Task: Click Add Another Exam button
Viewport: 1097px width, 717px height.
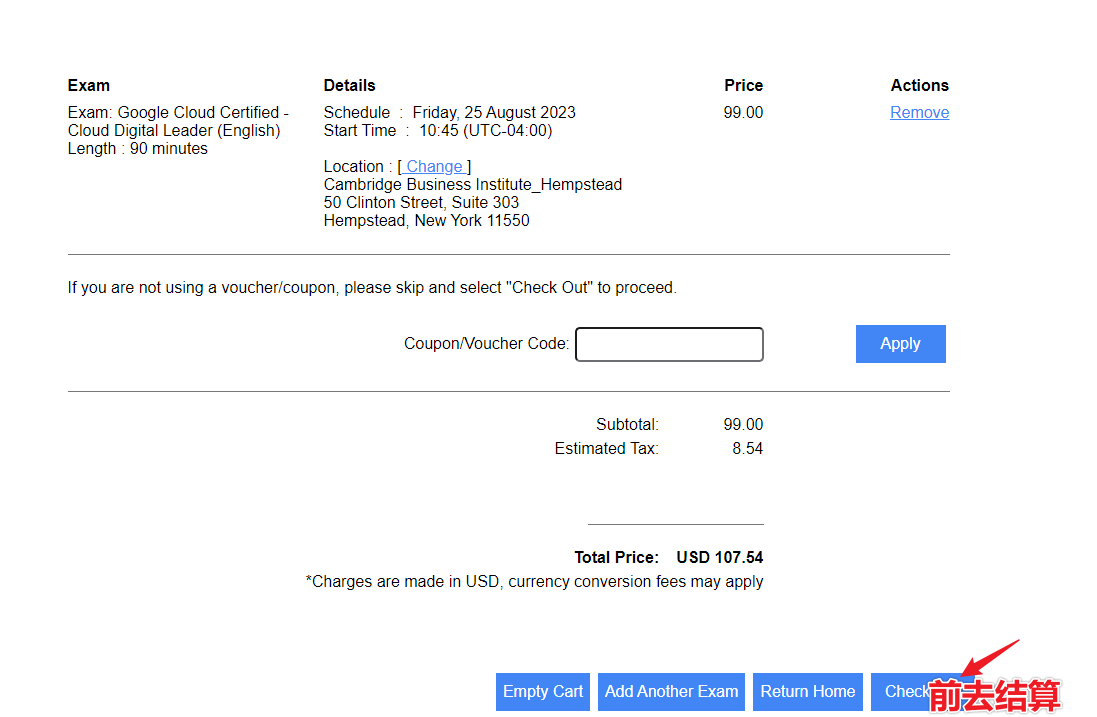Action: pos(671,692)
